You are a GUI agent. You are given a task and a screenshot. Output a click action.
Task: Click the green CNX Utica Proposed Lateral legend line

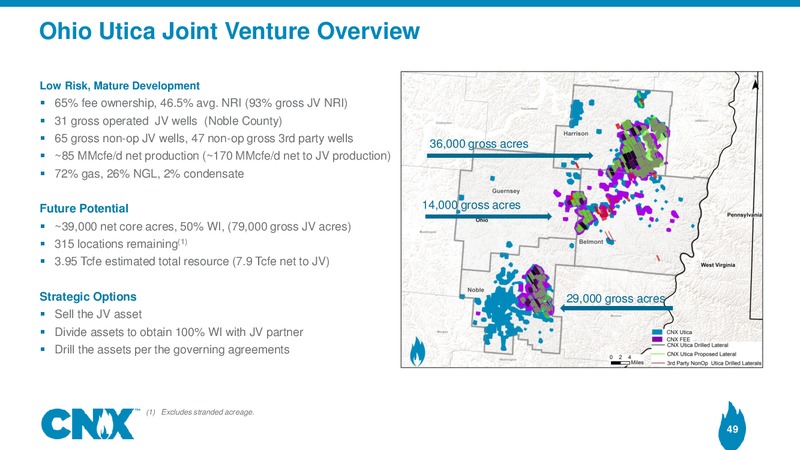point(657,354)
